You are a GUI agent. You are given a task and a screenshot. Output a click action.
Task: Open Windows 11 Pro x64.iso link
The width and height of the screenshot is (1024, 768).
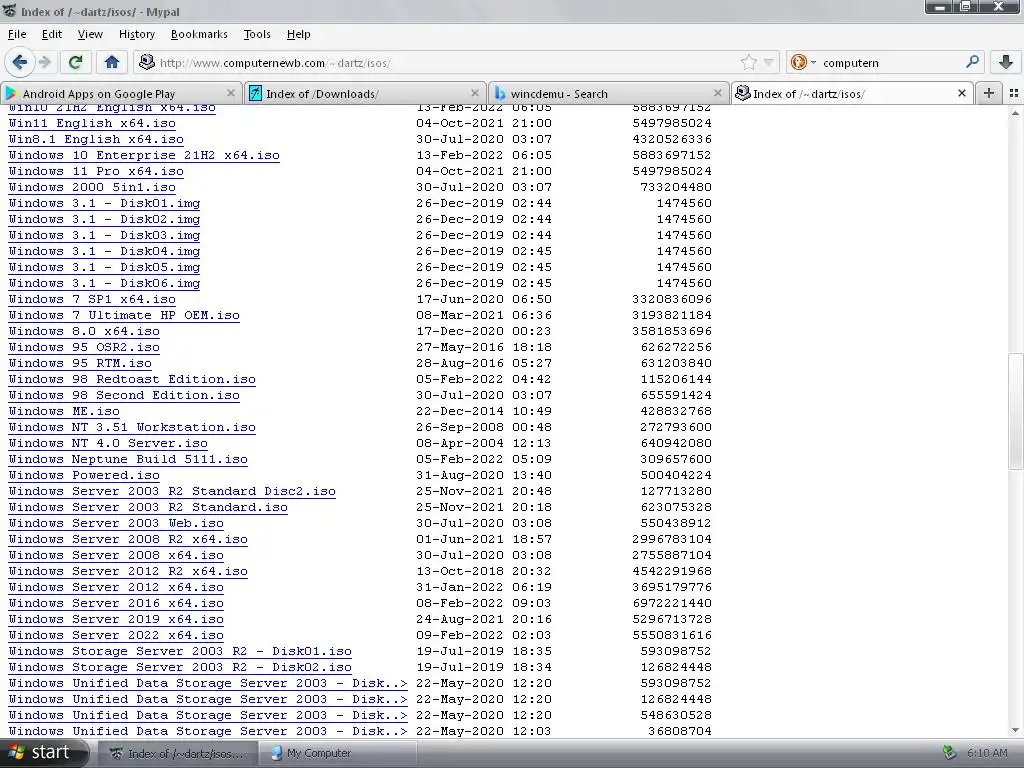[x=96, y=171]
